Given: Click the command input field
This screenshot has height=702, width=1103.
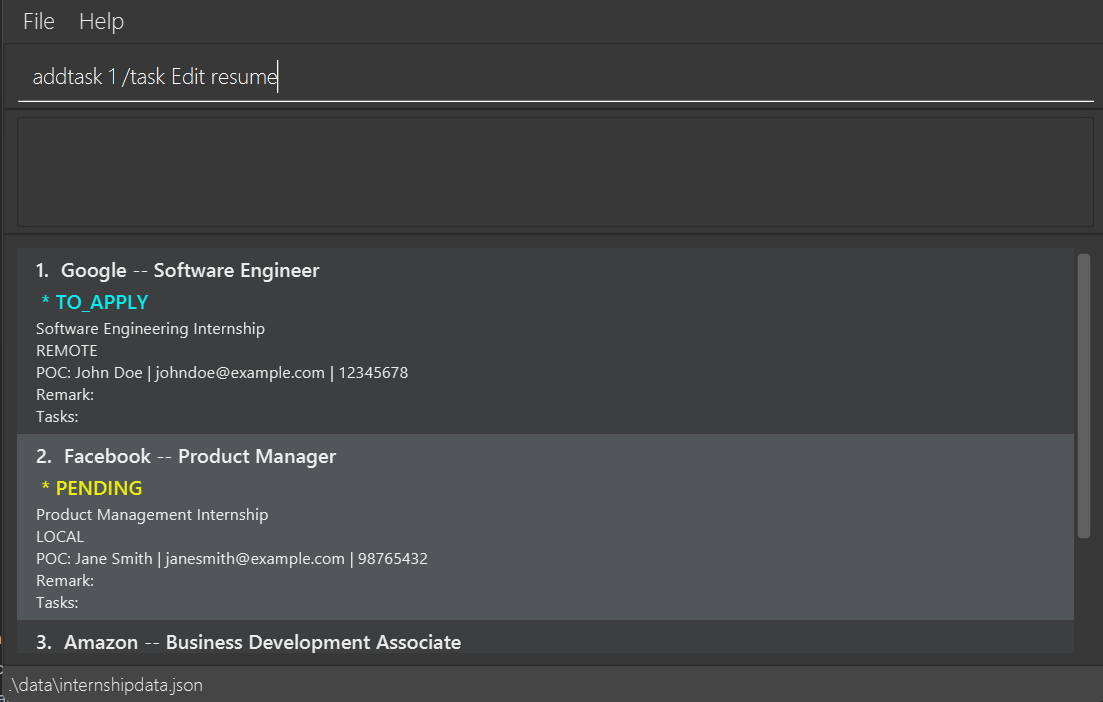Looking at the screenshot, I should [x=555, y=77].
